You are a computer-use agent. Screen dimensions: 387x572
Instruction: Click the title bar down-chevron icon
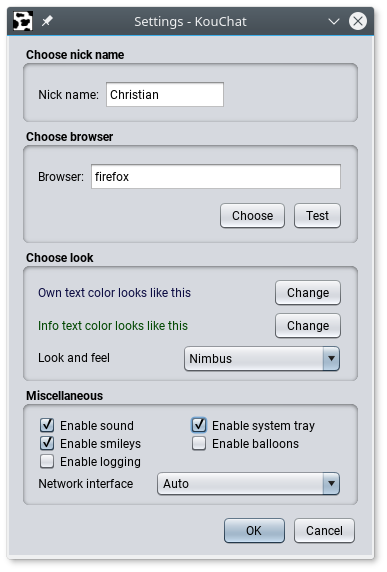coord(333,22)
